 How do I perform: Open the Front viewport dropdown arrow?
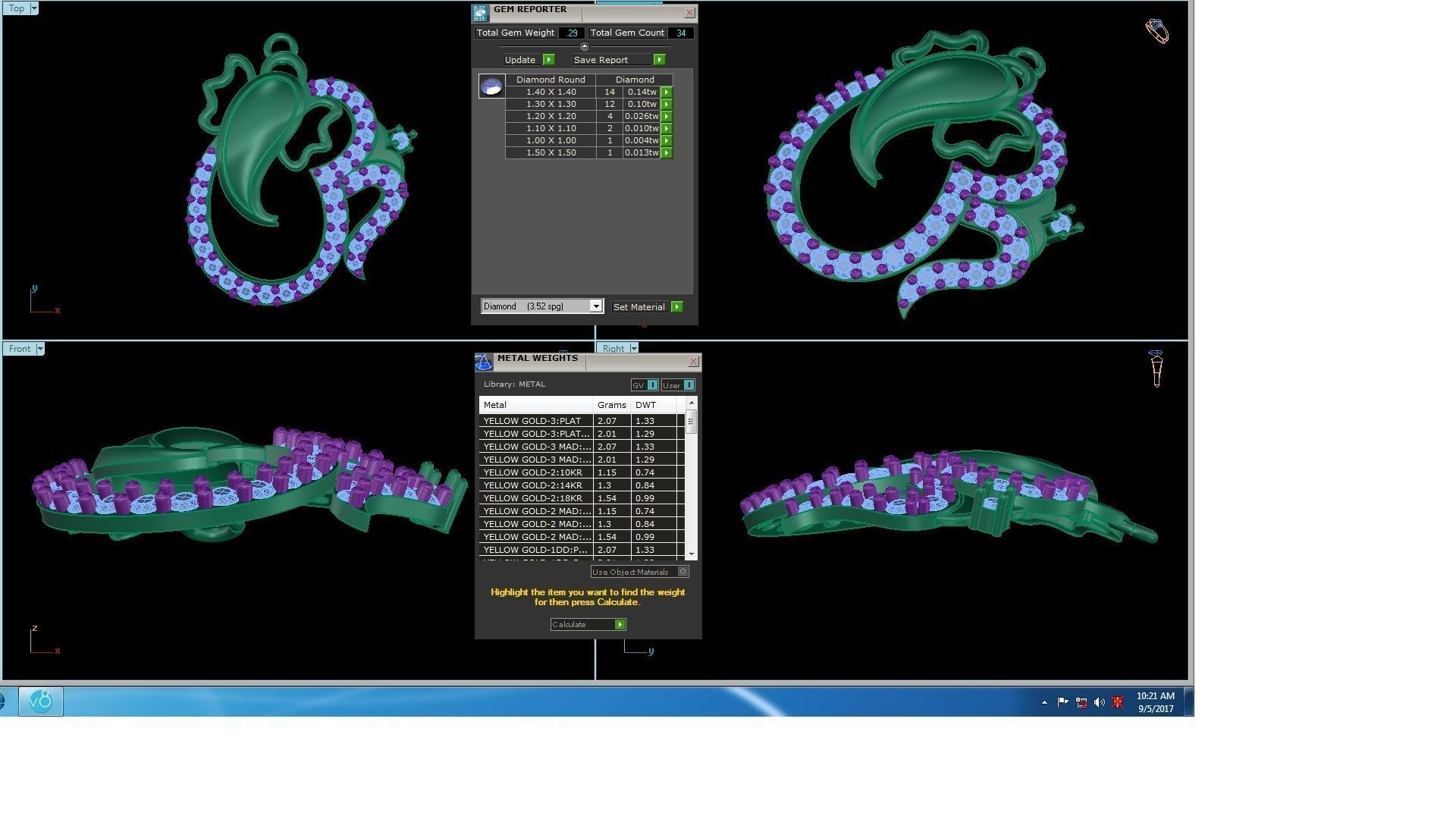pos(40,349)
